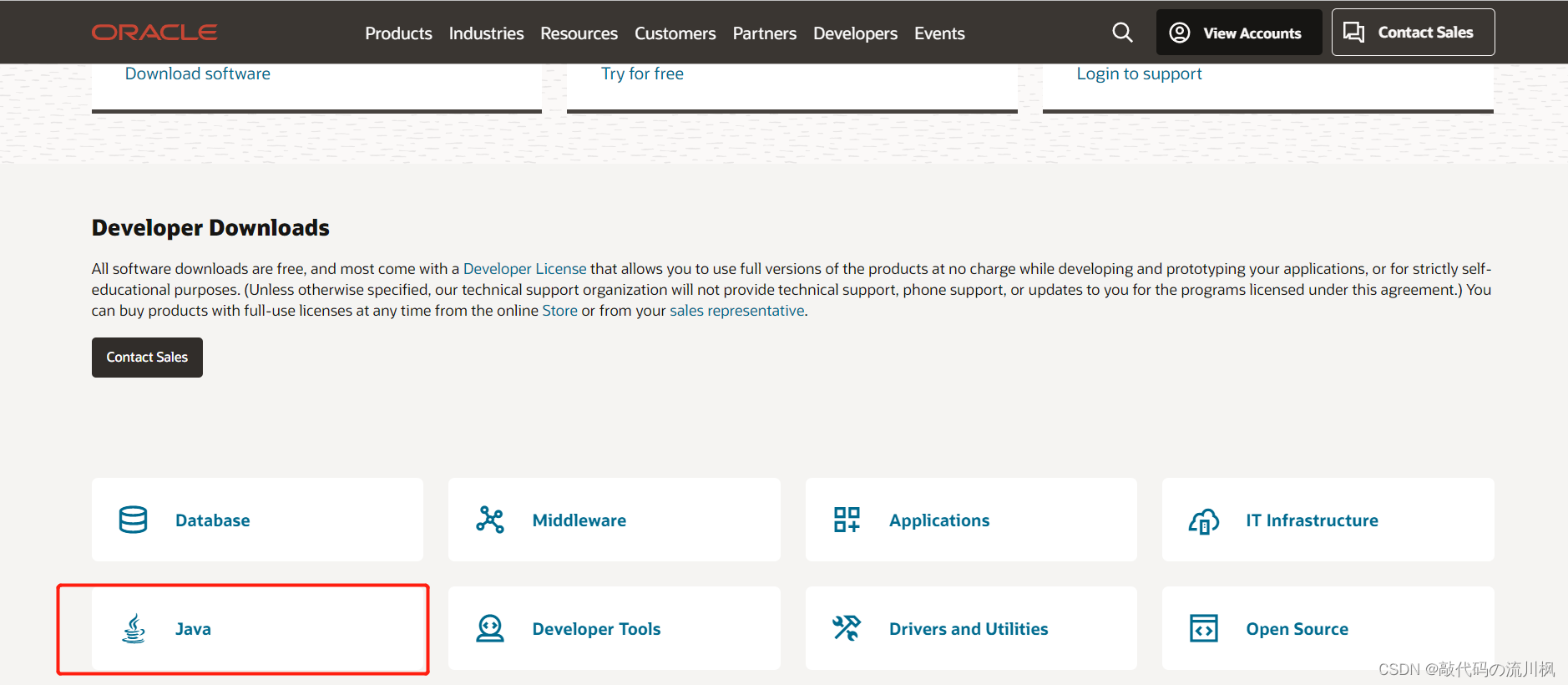Click the Drivers and Utilities tools icon
1568x685 pixels.
(847, 628)
